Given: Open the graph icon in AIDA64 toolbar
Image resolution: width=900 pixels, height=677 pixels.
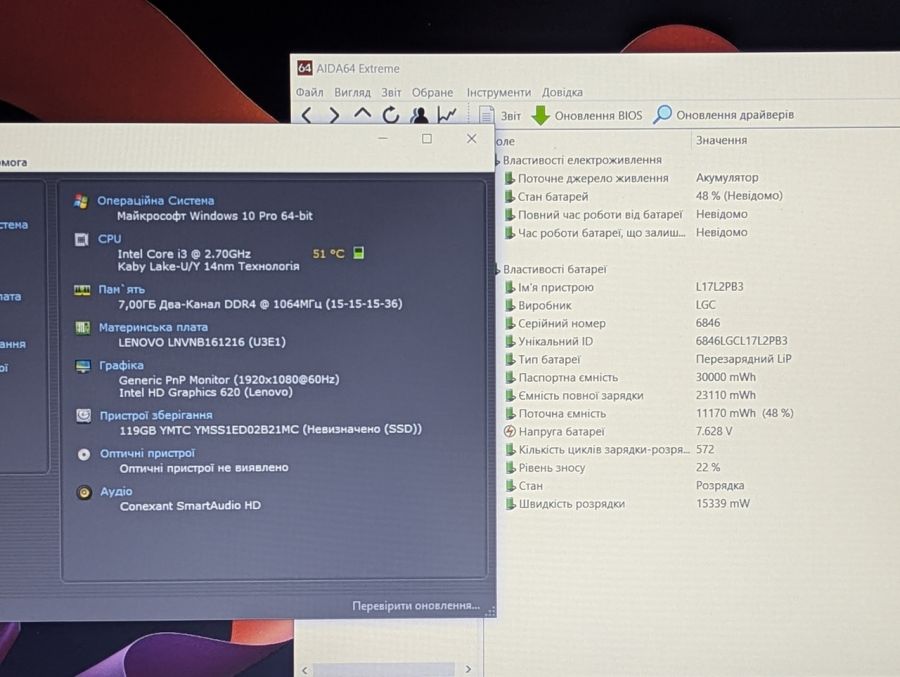Looking at the screenshot, I should [447, 115].
